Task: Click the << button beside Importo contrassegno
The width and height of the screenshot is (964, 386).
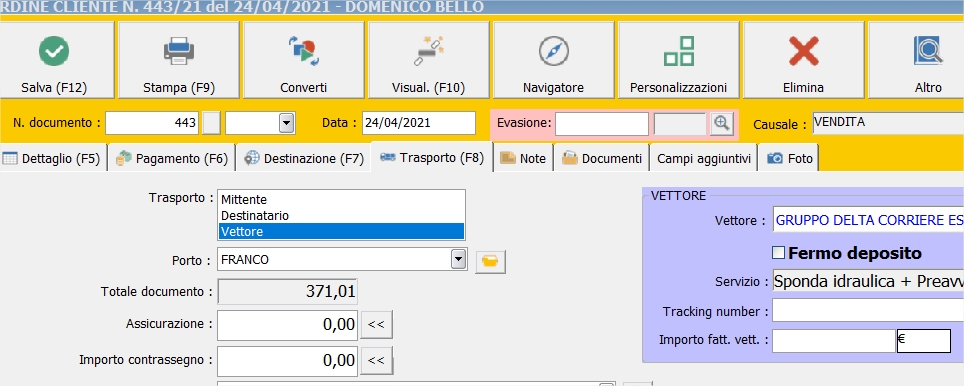Action: 376,360
